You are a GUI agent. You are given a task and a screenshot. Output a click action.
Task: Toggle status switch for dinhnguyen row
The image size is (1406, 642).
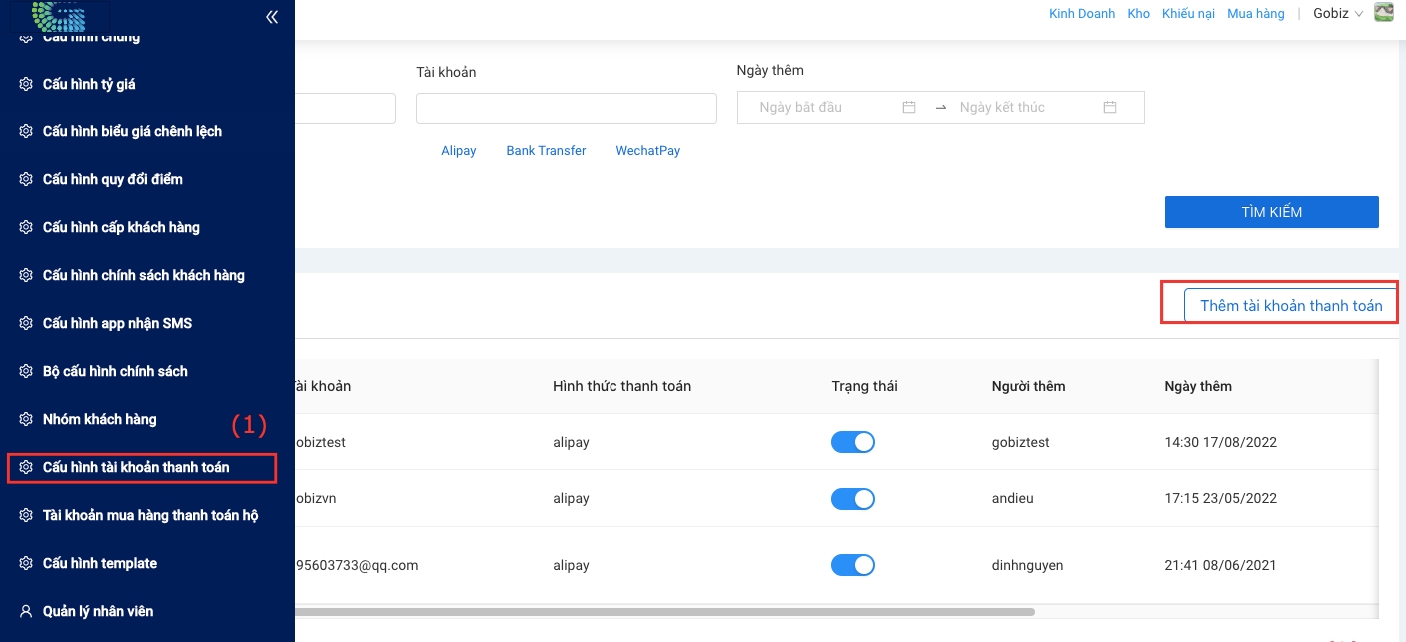click(852, 565)
